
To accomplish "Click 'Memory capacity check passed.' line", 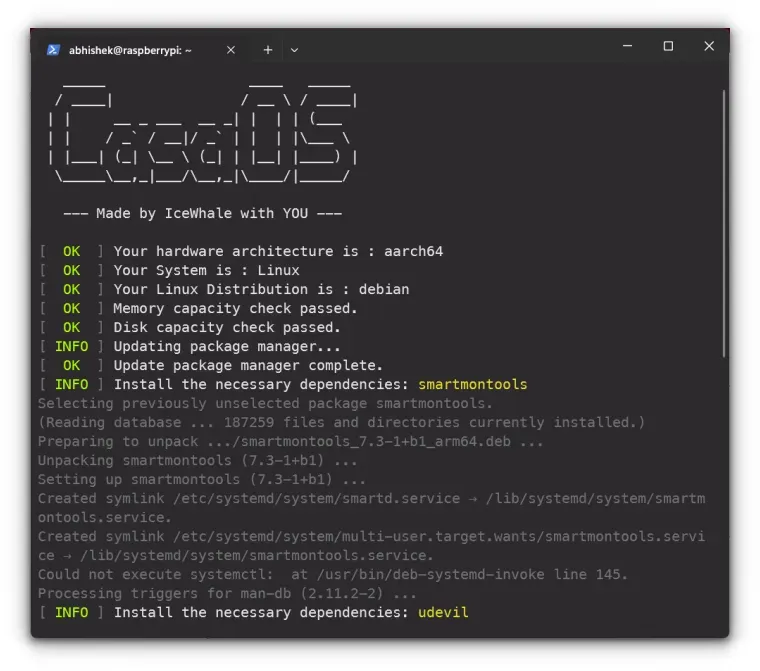I will point(235,308).
